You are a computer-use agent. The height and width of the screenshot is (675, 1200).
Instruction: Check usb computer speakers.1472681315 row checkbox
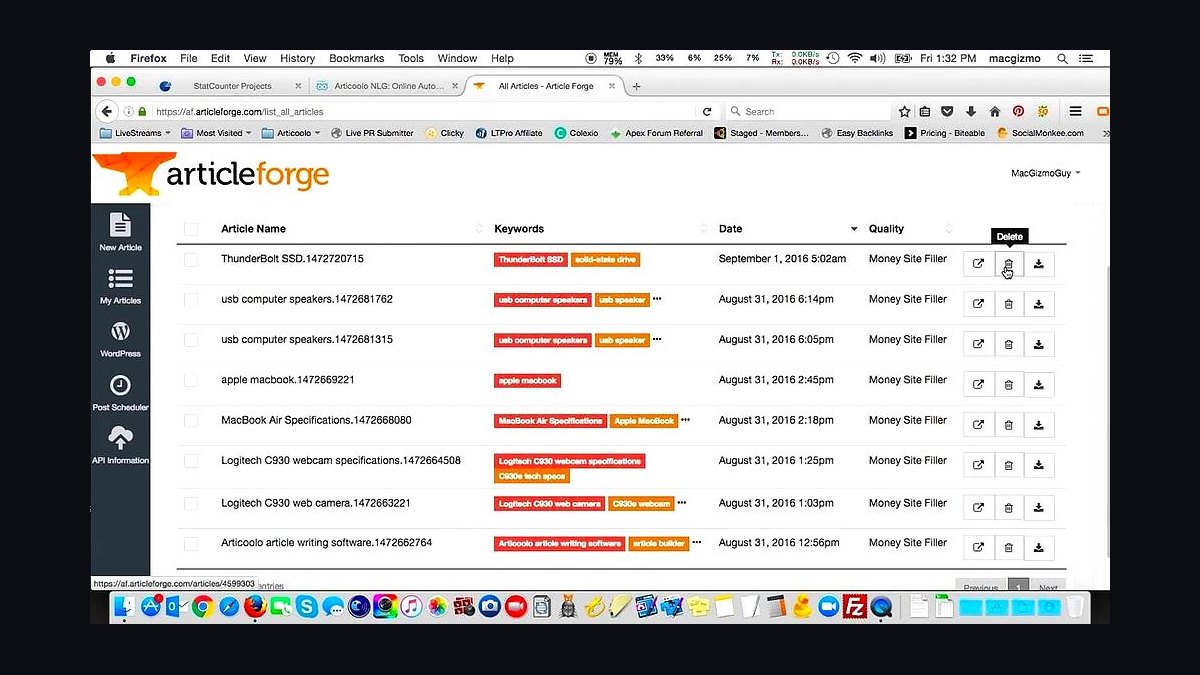191,340
